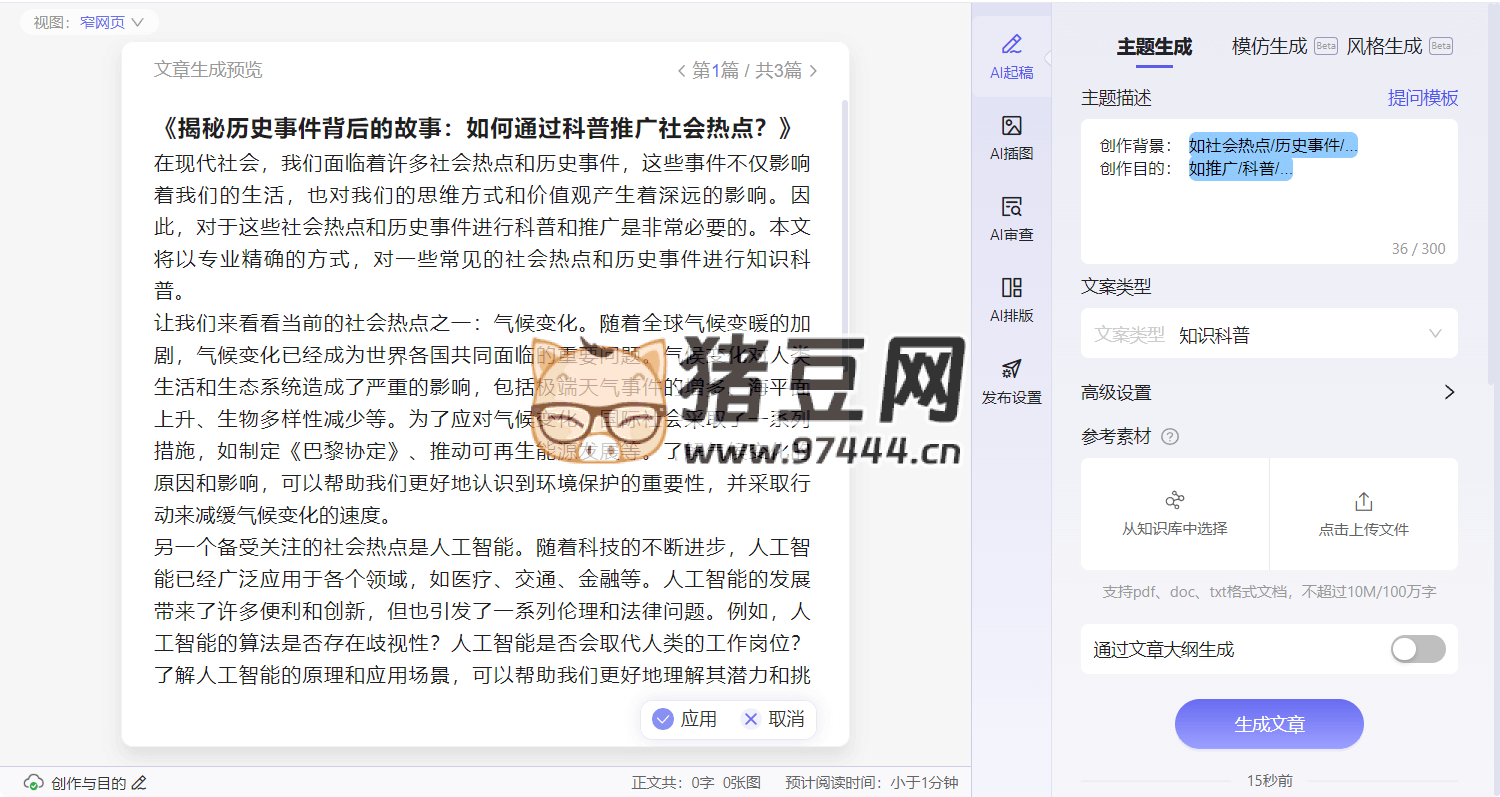Click the help icon beside 参考素材
1500x797 pixels.
1170,437
